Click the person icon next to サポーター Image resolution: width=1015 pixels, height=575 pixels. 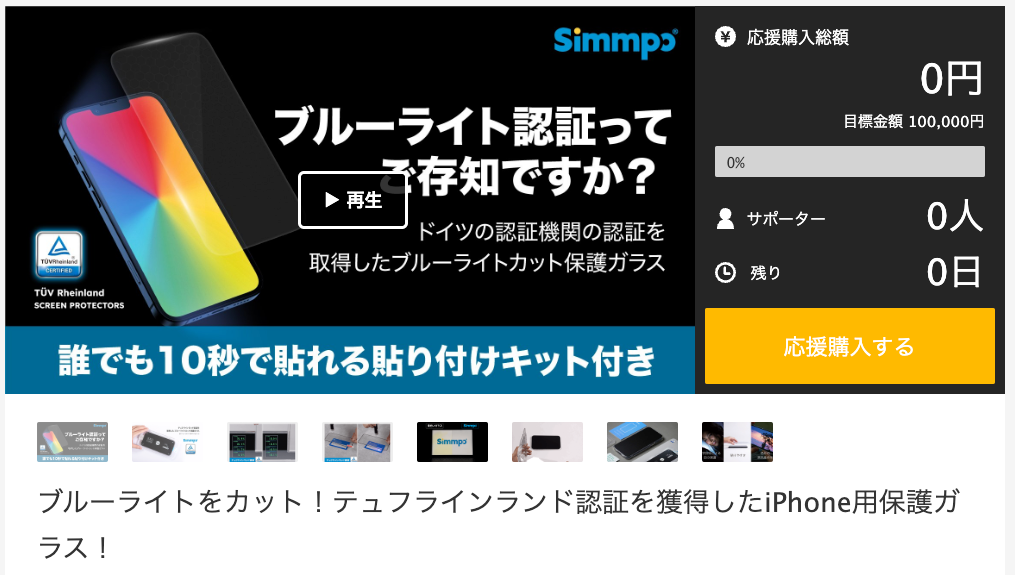(726, 218)
